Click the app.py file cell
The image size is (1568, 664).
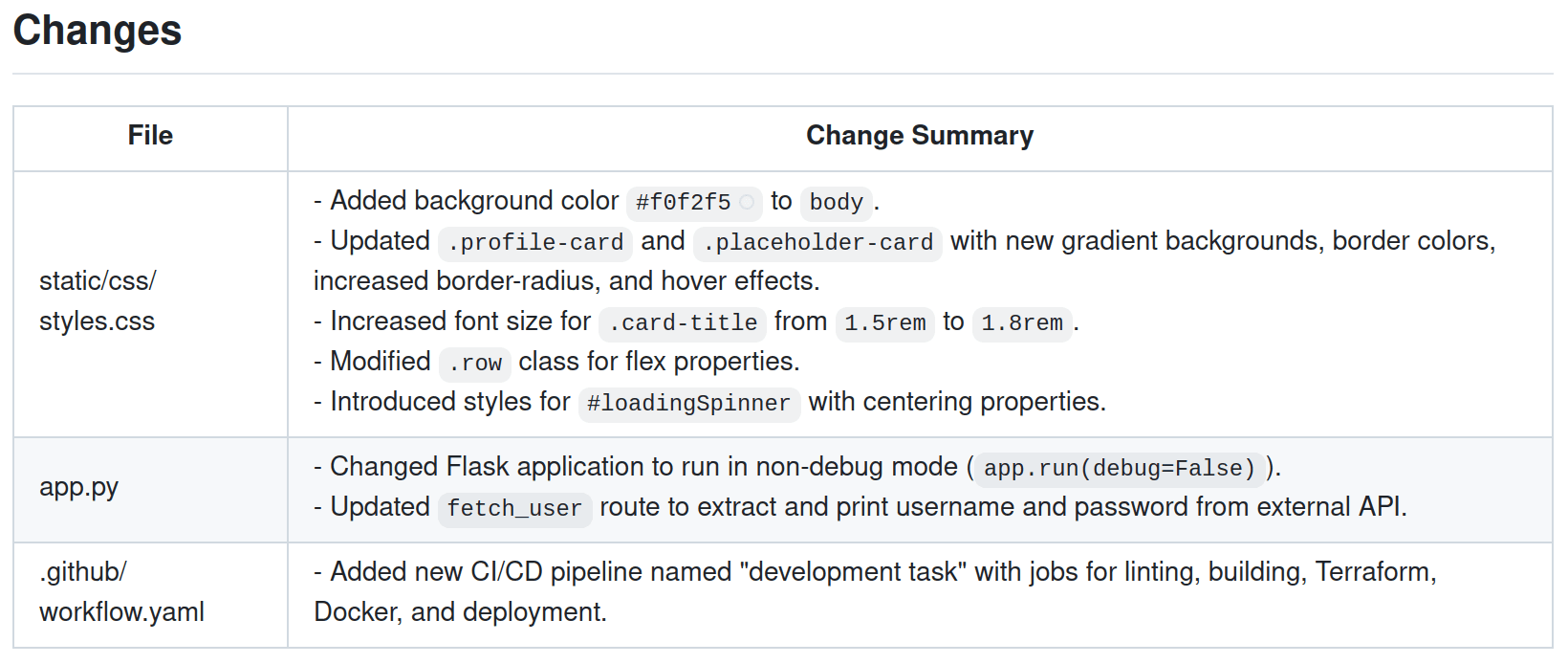click(x=78, y=487)
